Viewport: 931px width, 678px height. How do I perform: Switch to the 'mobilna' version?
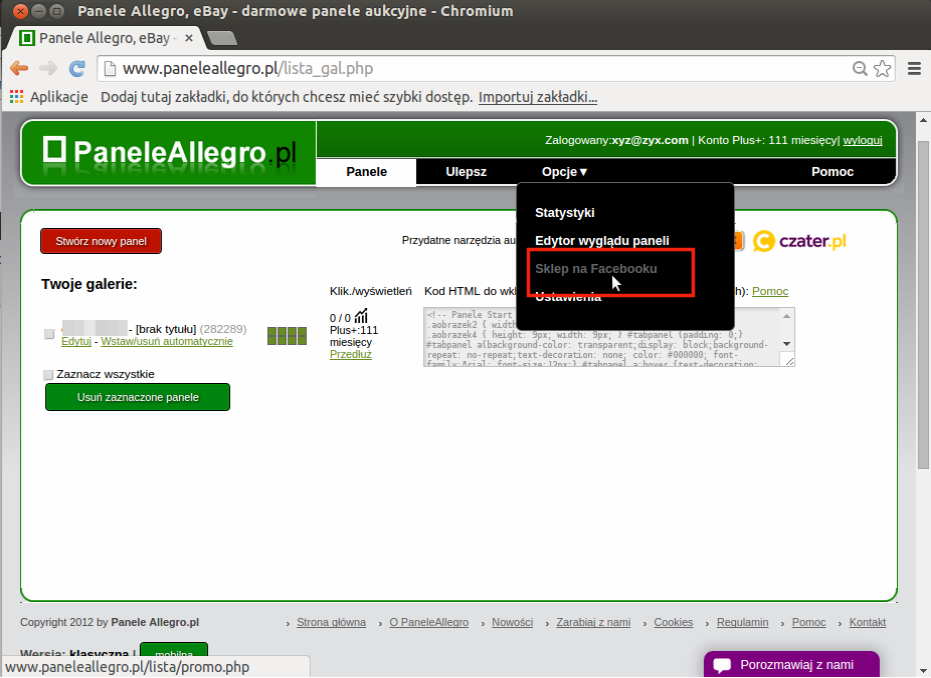[x=173, y=653]
